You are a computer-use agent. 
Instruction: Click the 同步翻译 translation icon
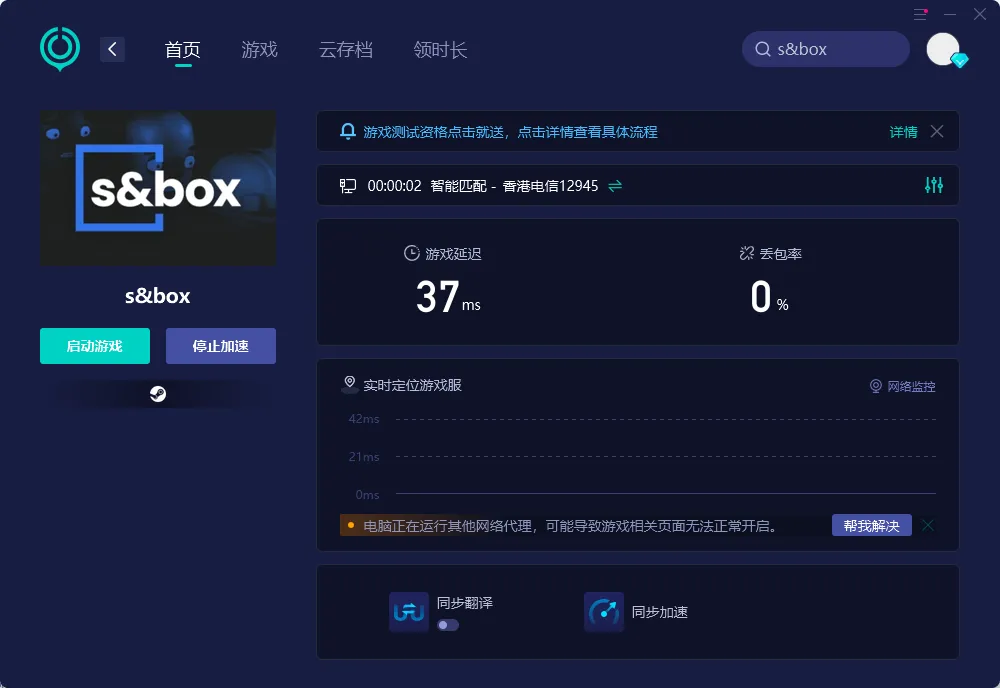(409, 612)
